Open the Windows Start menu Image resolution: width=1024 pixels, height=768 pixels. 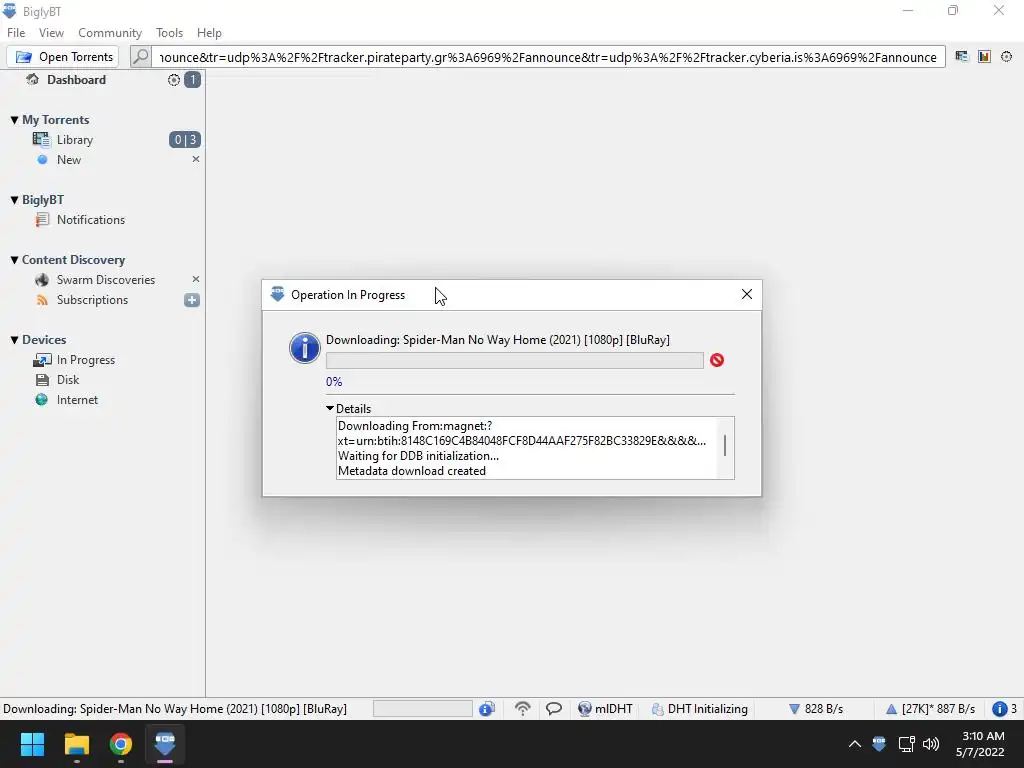(32, 744)
